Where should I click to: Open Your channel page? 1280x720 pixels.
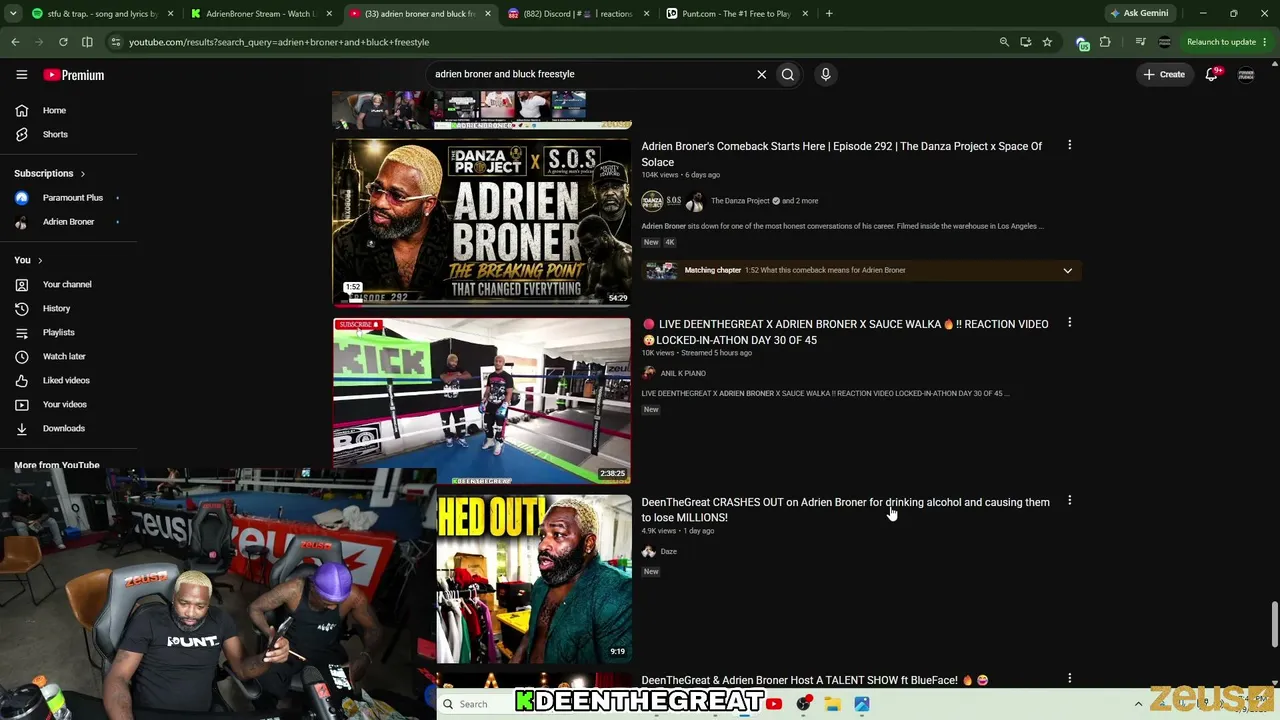click(x=67, y=284)
